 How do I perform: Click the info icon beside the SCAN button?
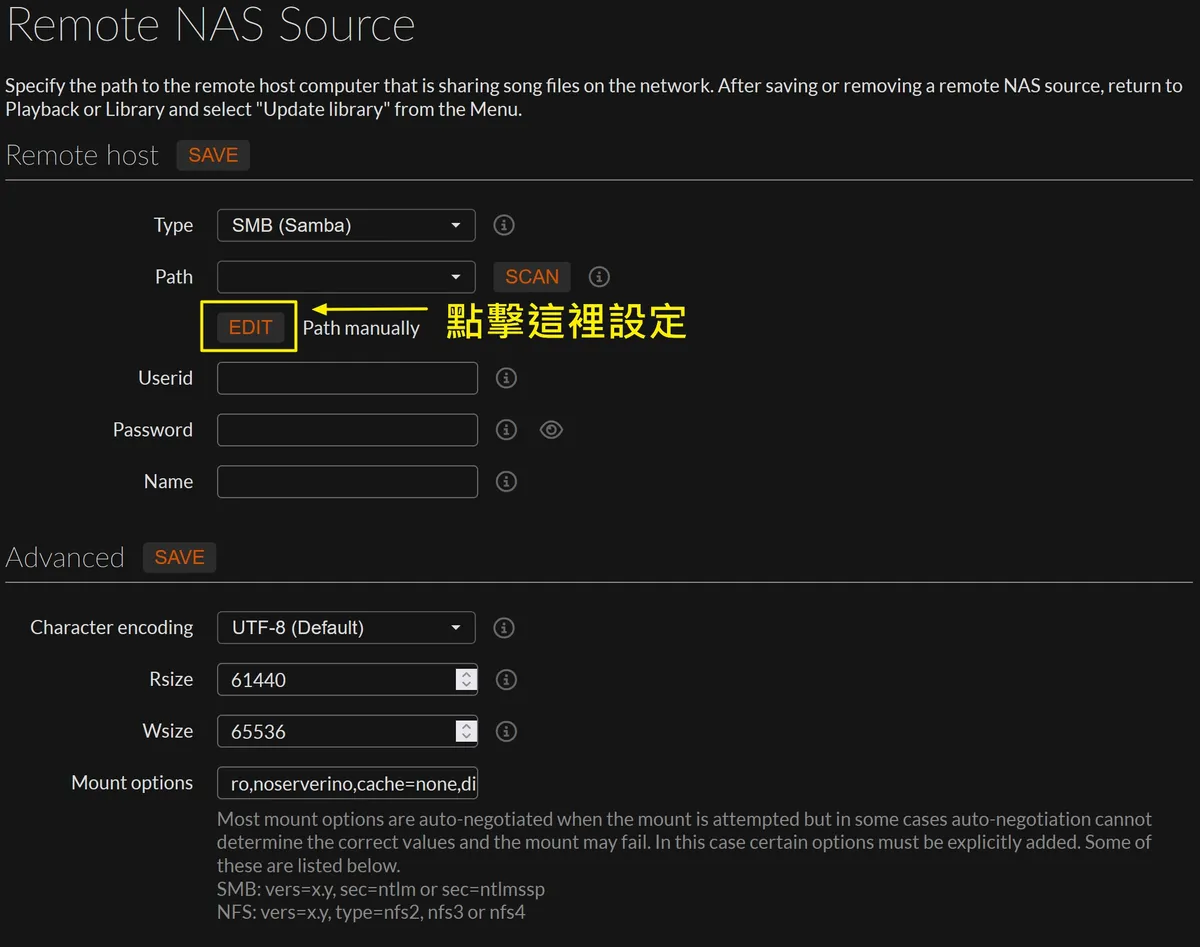[x=599, y=277]
